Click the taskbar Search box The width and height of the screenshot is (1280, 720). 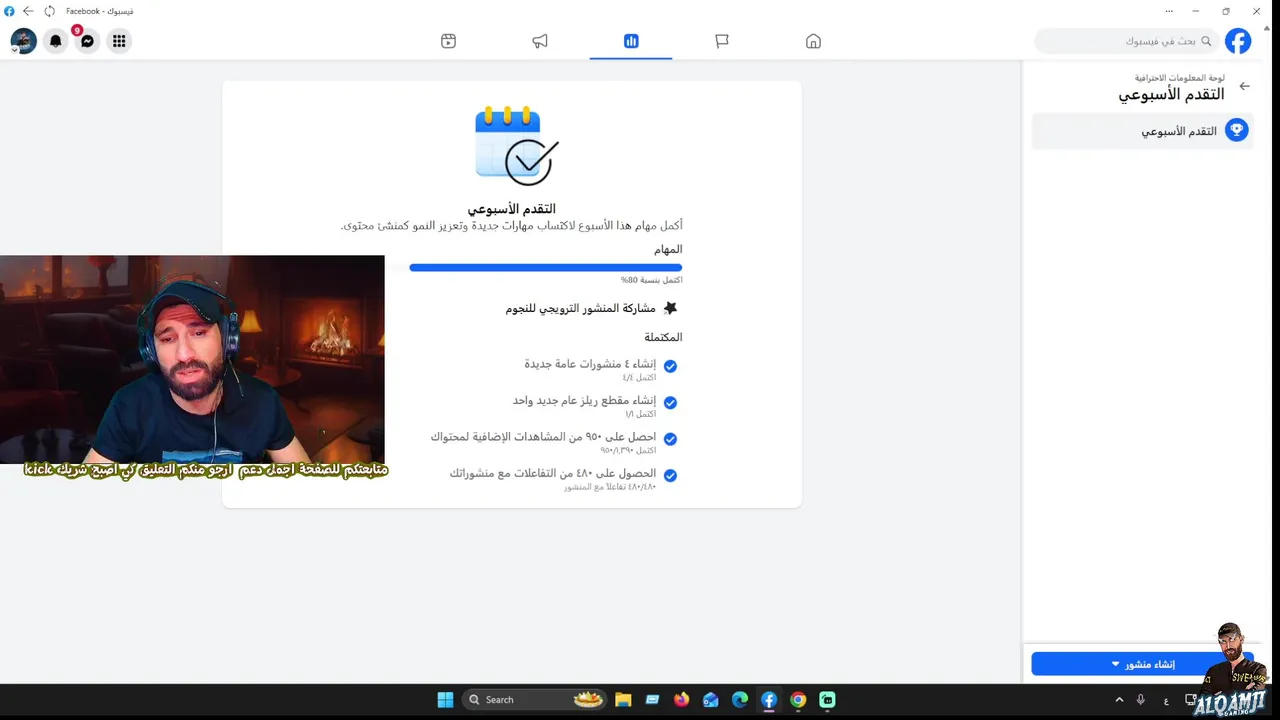click(x=536, y=700)
